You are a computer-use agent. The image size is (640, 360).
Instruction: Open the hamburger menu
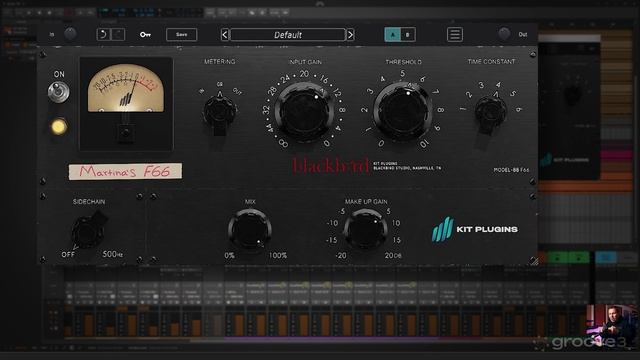[x=455, y=35]
